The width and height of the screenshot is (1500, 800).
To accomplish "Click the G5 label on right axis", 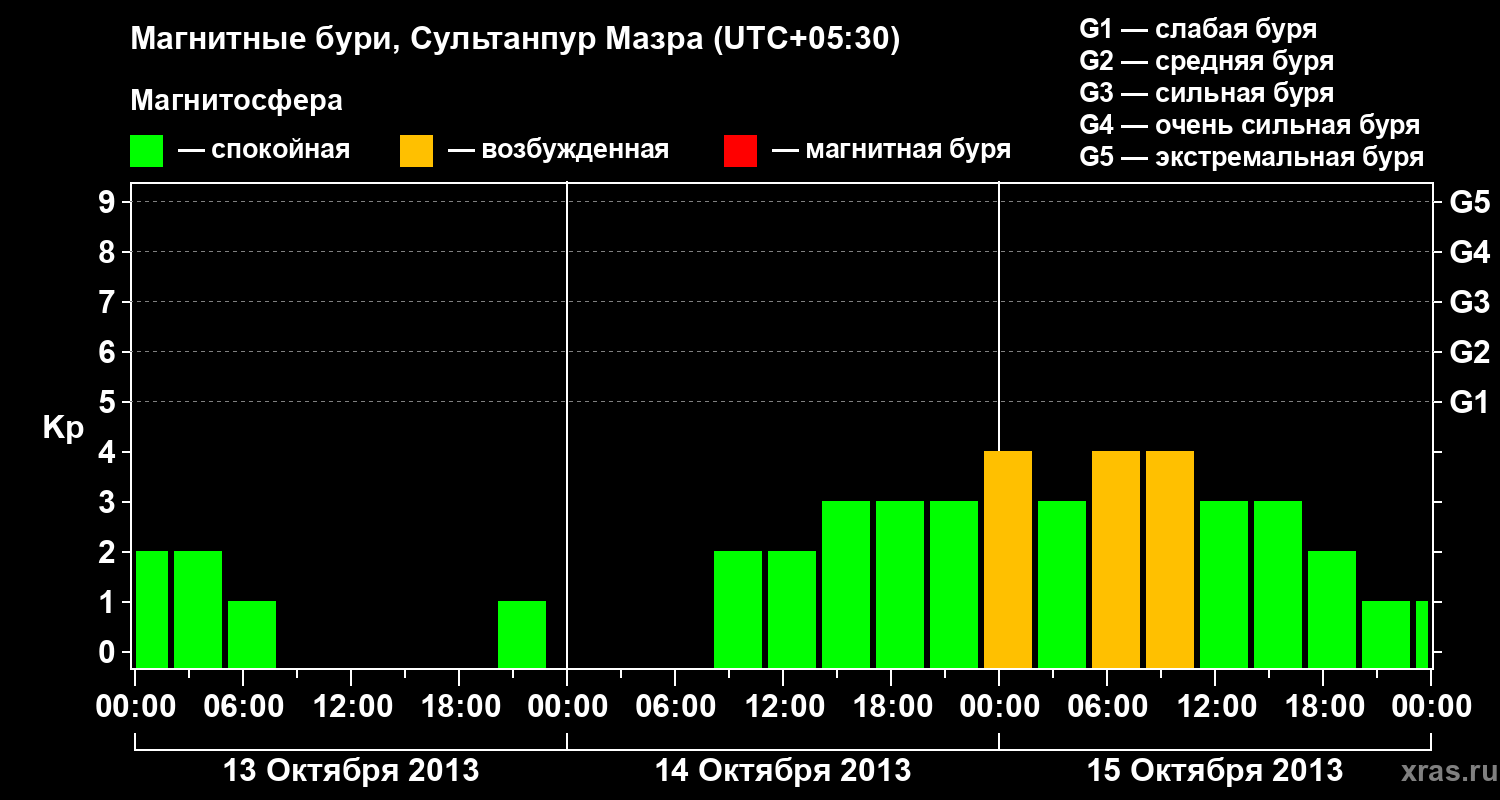I will tap(1469, 203).
